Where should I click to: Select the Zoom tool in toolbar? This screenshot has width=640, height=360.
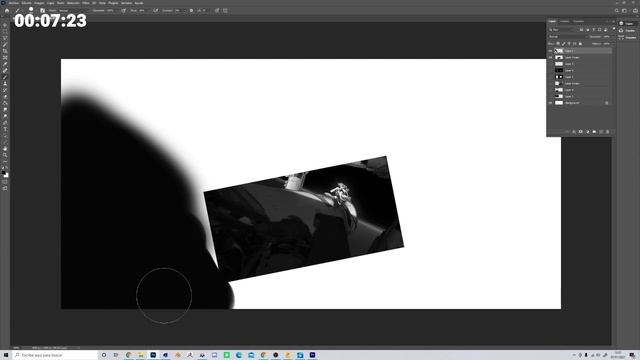pyautogui.click(x=5, y=155)
